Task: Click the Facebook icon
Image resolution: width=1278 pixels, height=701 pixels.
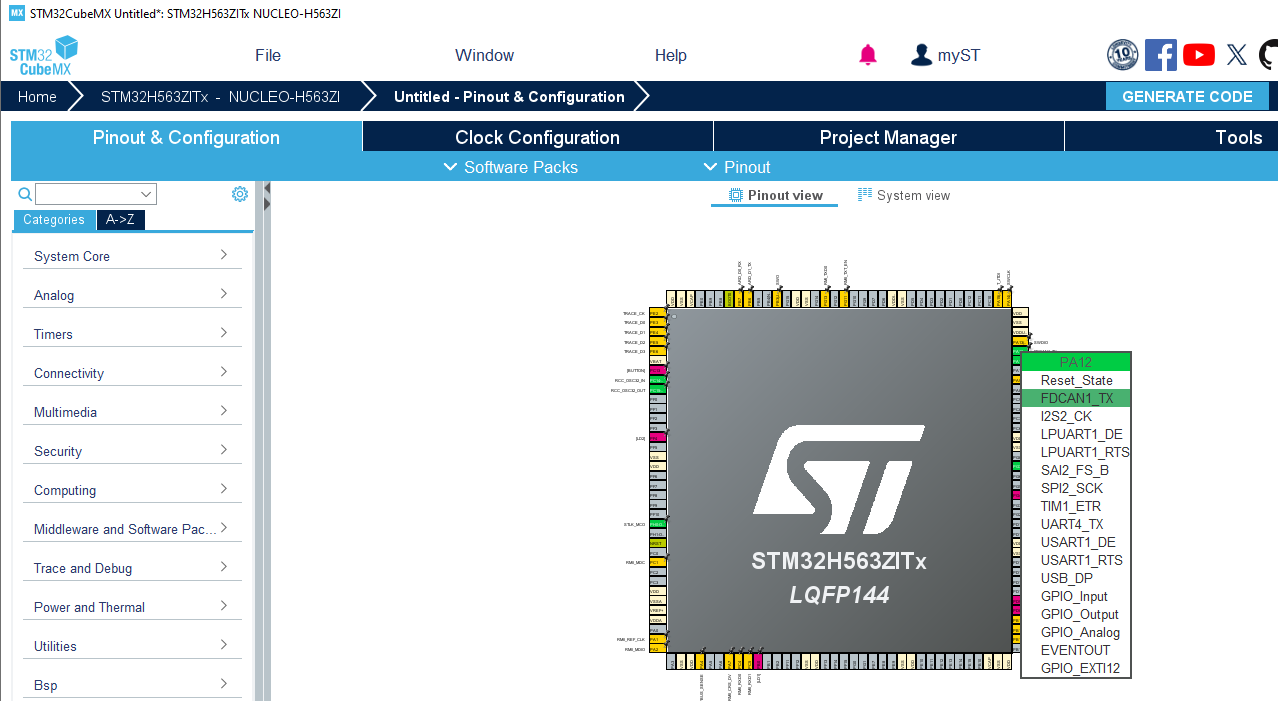Action: click(1160, 55)
